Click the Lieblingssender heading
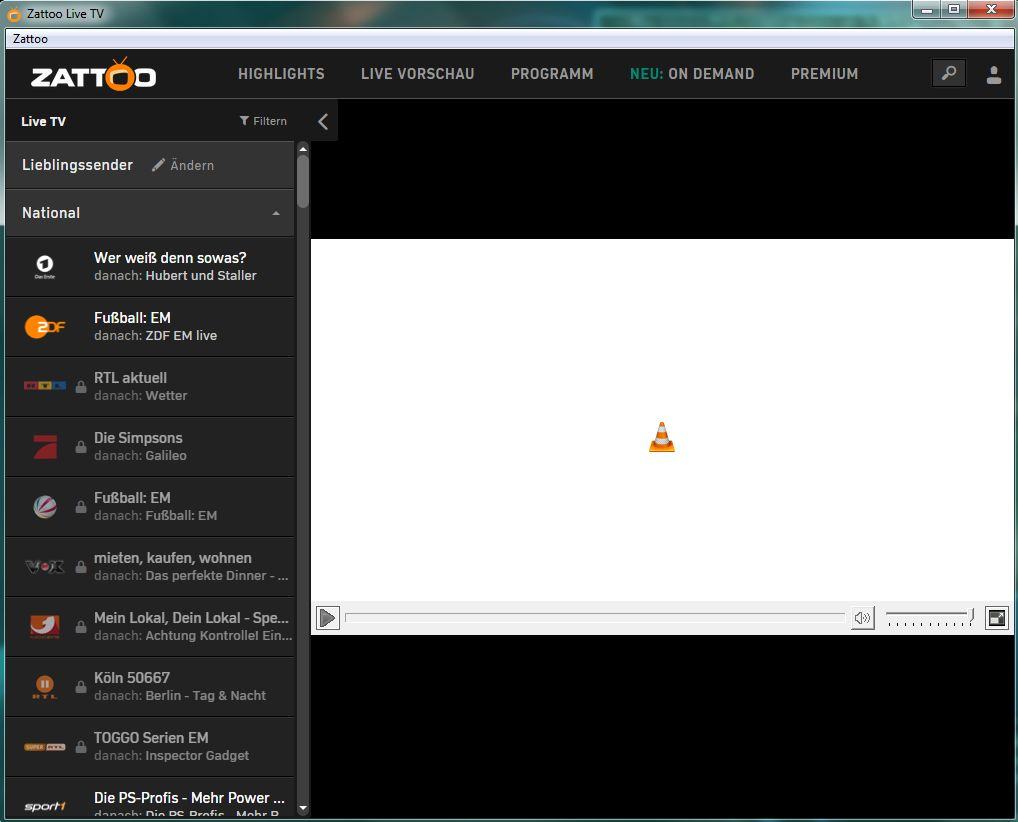The width and height of the screenshot is (1018, 822). pos(77,165)
